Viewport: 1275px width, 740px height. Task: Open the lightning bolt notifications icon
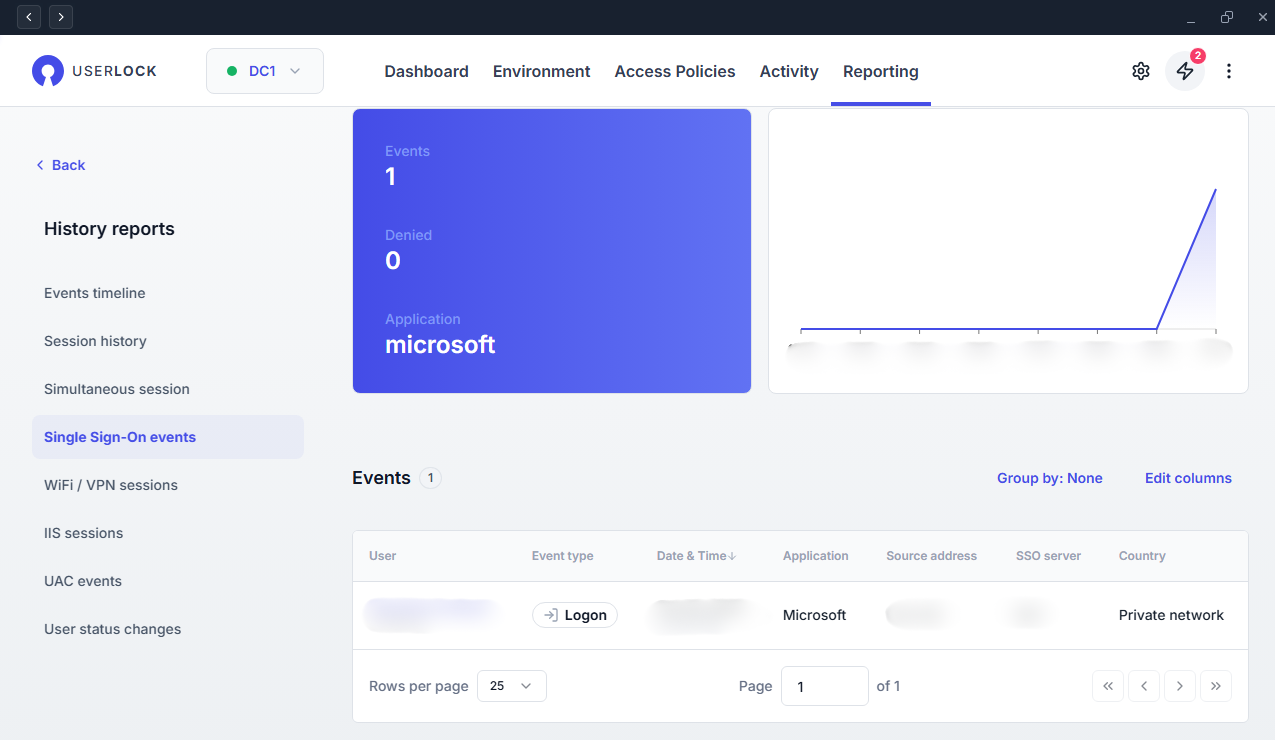(x=1185, y=71)
